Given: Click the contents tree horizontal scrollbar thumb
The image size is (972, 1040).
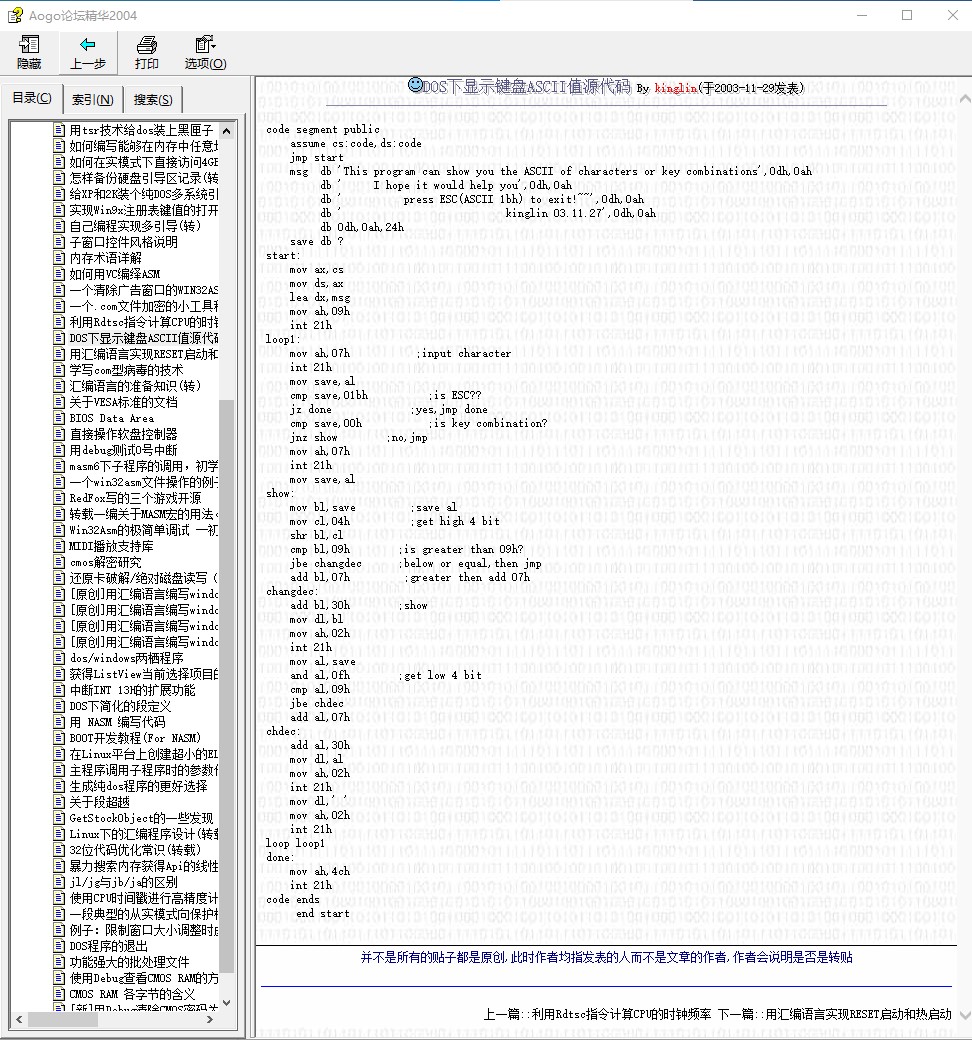Looking at the screenshot, I should pos(62,1019).
